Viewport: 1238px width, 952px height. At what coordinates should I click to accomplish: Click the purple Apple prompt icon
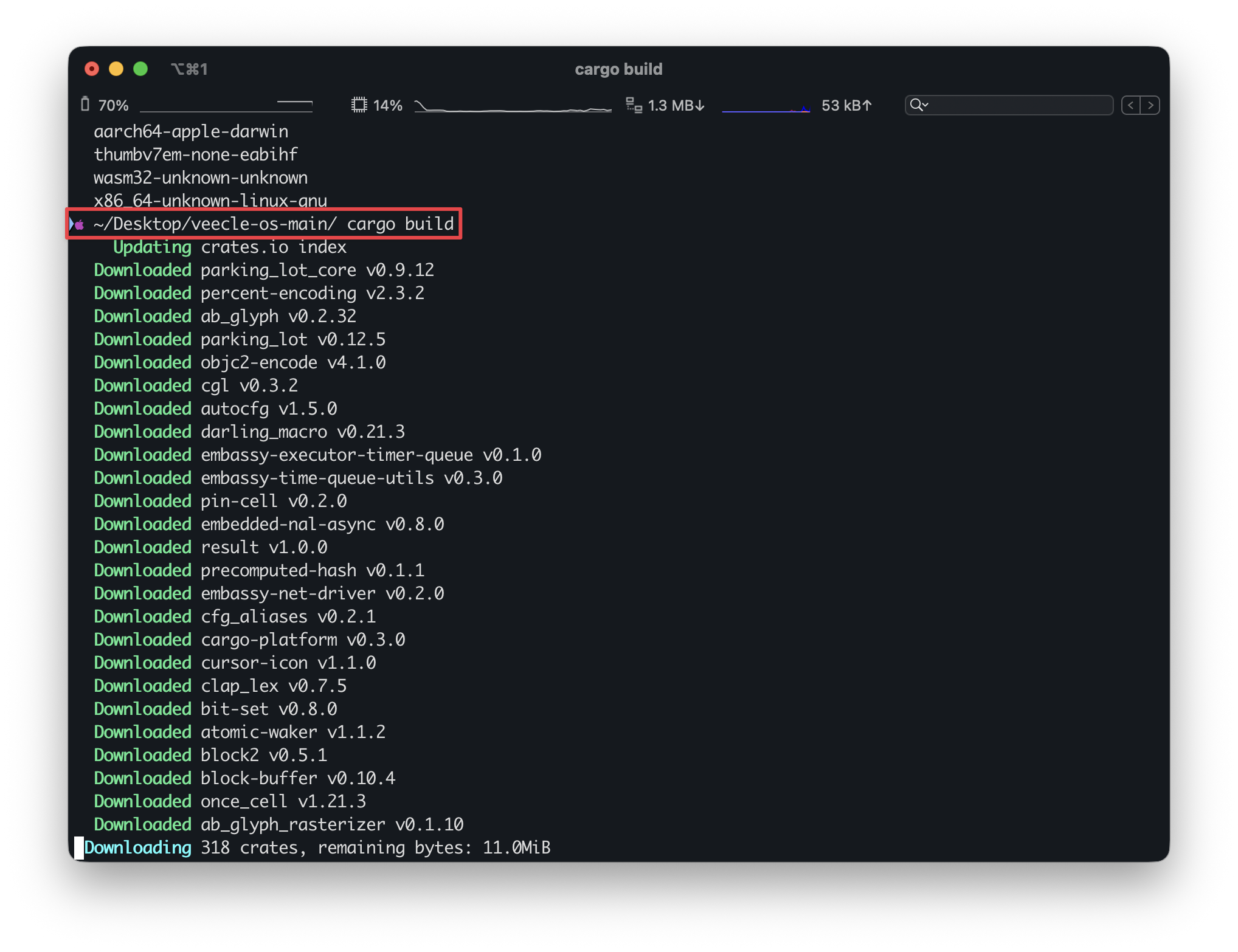pyautogui.click(x=80, y=225)
